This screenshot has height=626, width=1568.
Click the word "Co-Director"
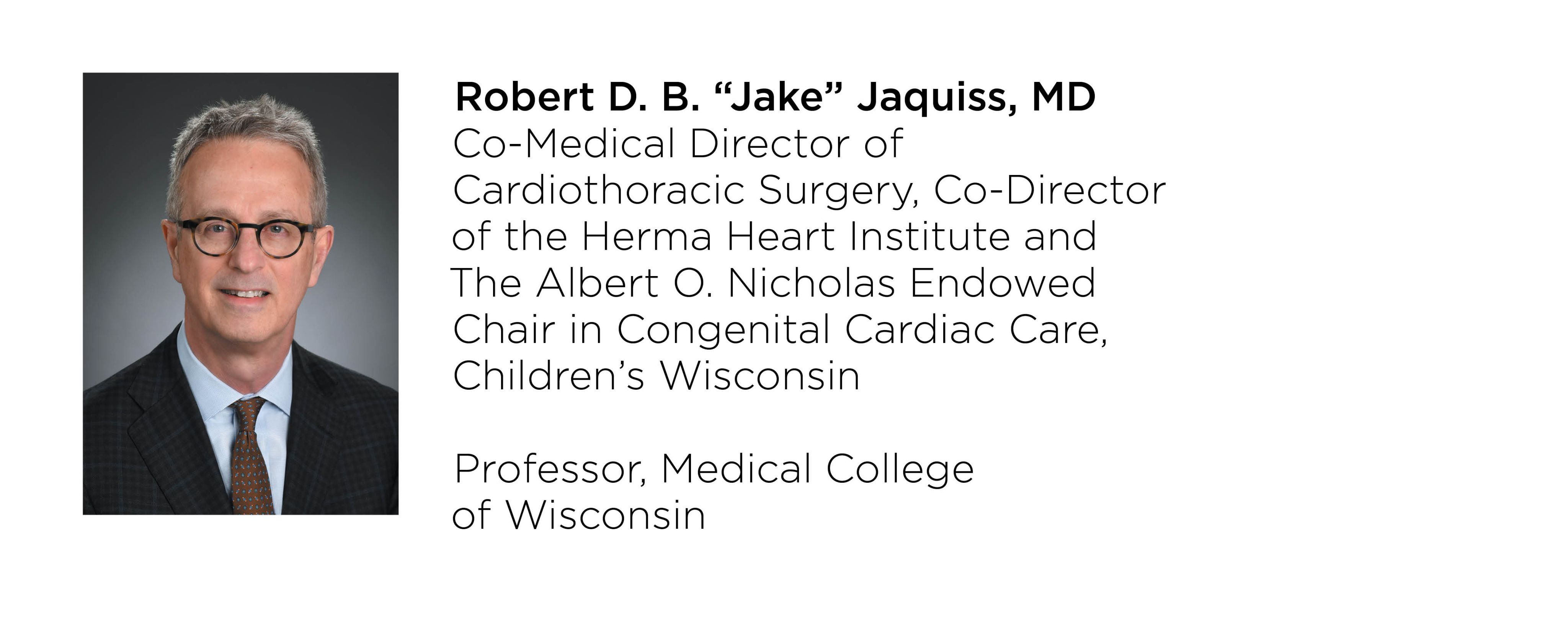[1049, 191]
